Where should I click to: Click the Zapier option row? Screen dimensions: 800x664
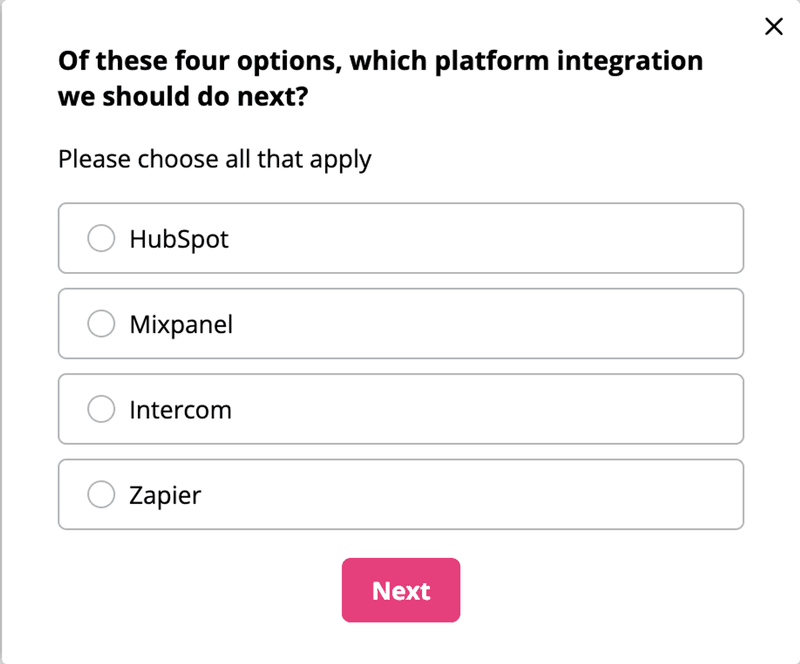[400, 494]
